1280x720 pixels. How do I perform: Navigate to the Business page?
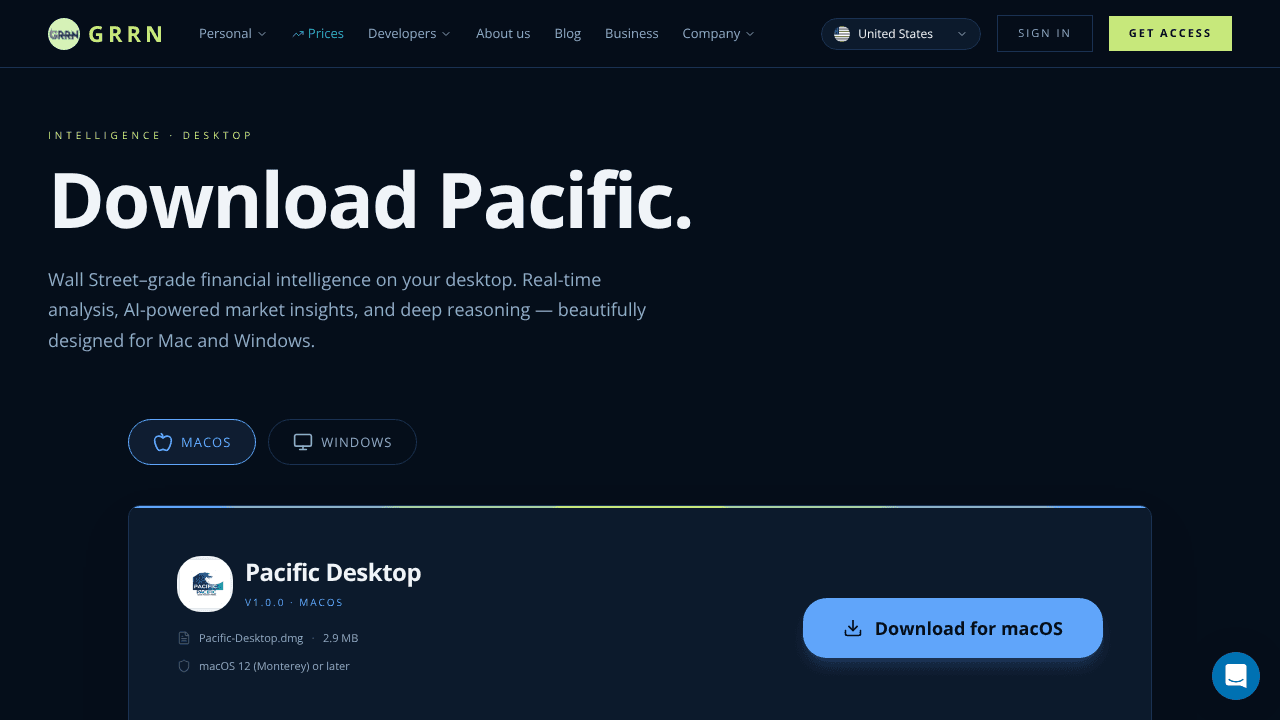coord(632,34)
